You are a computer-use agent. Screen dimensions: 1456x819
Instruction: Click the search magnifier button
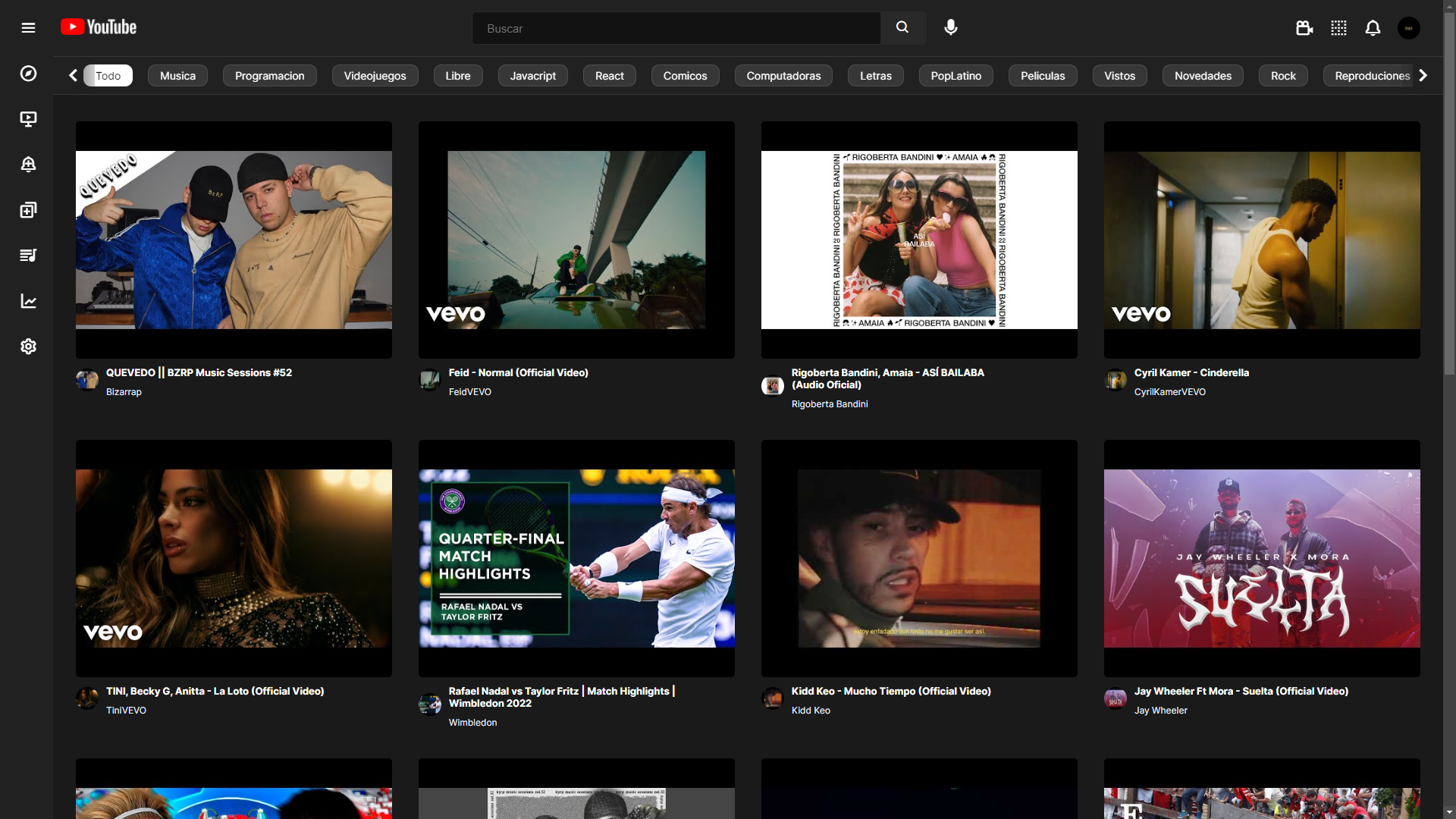902,28
